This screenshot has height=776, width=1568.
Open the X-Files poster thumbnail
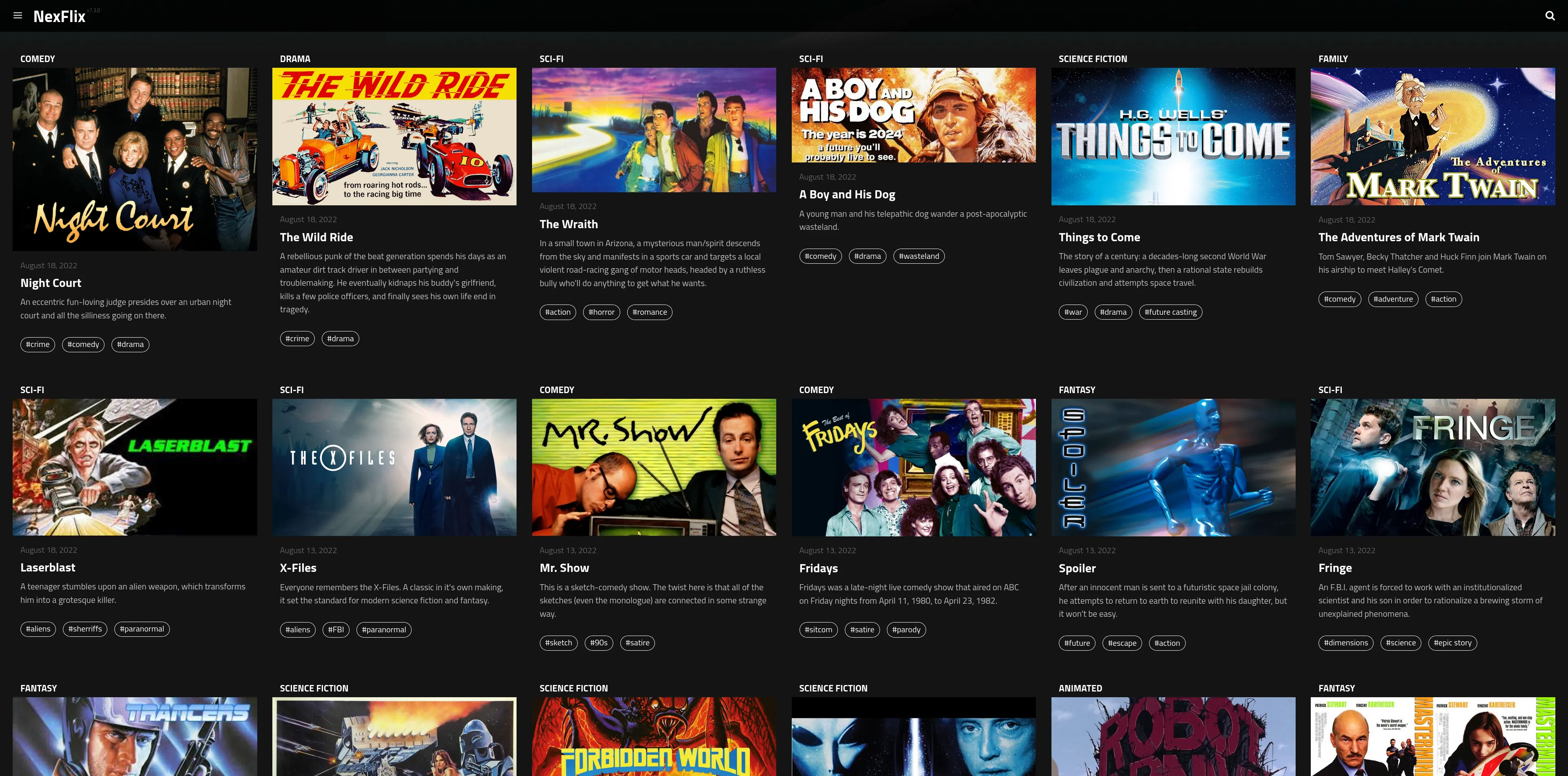click(394, 467)
